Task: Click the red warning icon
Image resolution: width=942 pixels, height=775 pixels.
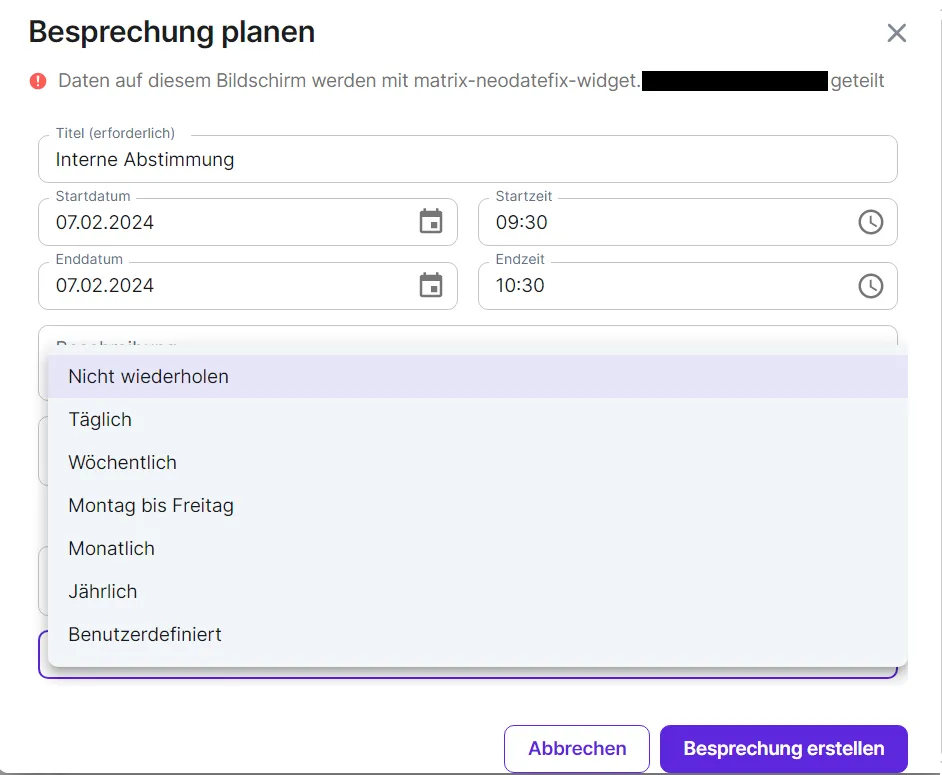Action: [x=38, y=81]
